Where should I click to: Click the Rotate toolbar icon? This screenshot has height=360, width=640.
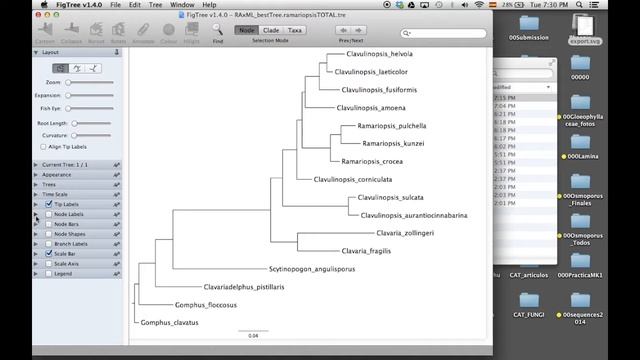click(x=118, y=30)
